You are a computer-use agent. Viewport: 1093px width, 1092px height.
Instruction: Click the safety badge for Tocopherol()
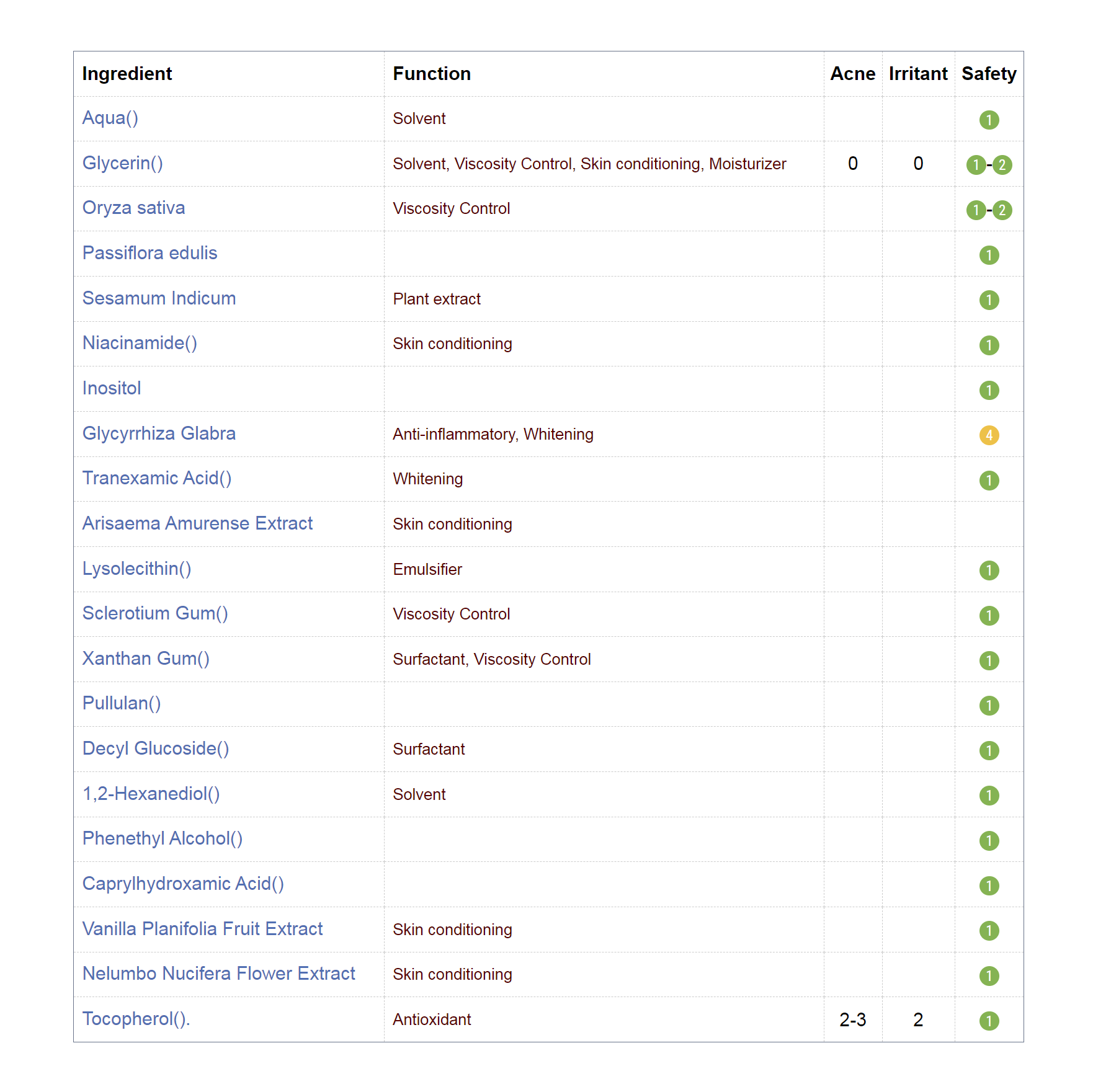pyautogui.click(x=989, y=1021)
